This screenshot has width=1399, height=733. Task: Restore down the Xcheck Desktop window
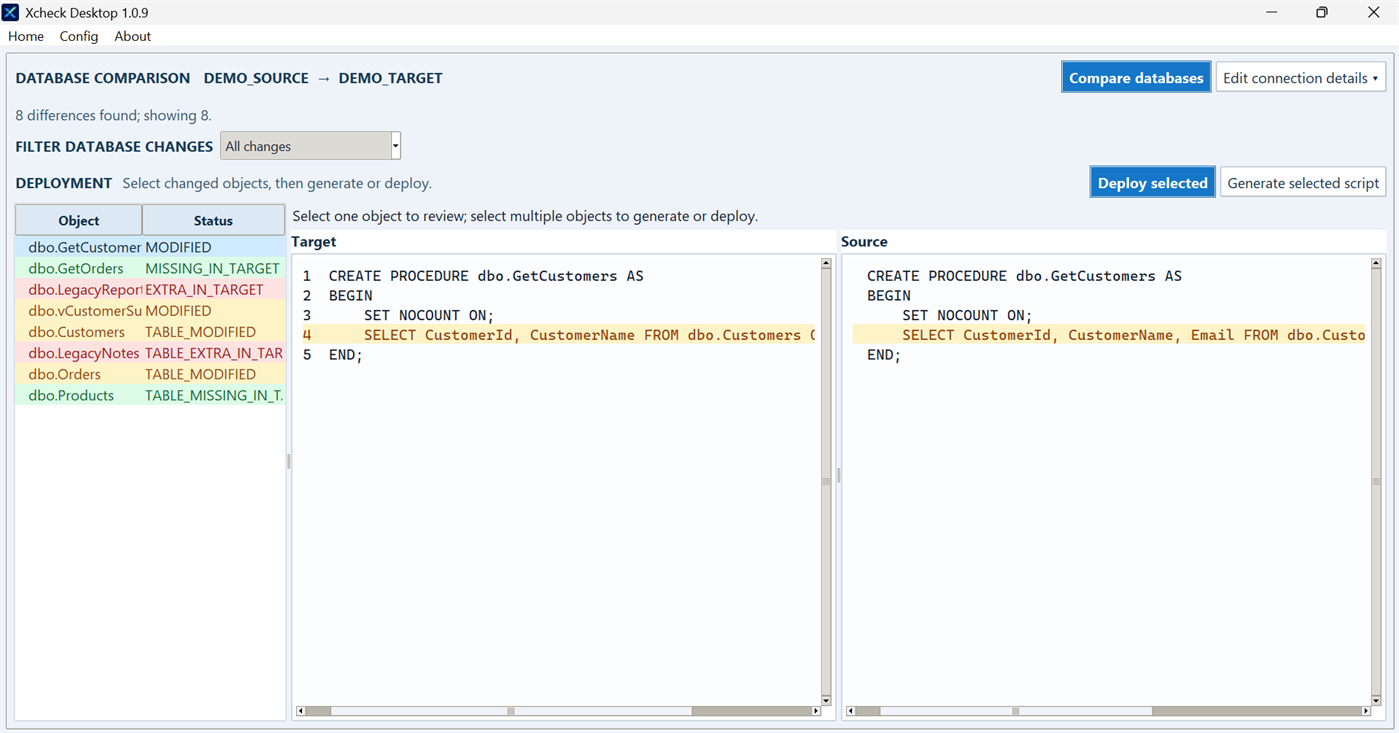[x=1322, y=13]
